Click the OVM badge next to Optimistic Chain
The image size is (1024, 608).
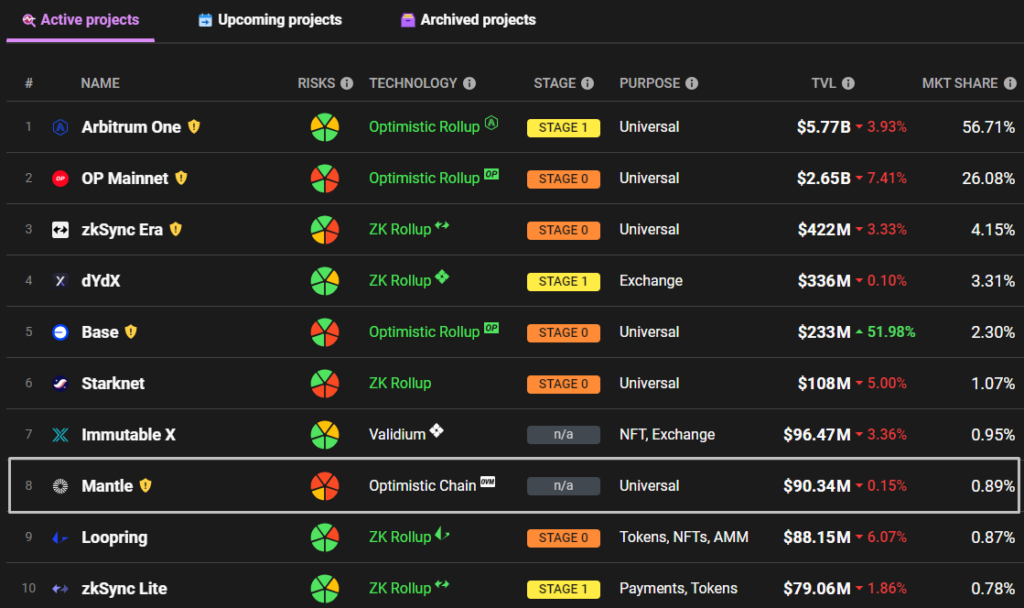pos(488,482)
